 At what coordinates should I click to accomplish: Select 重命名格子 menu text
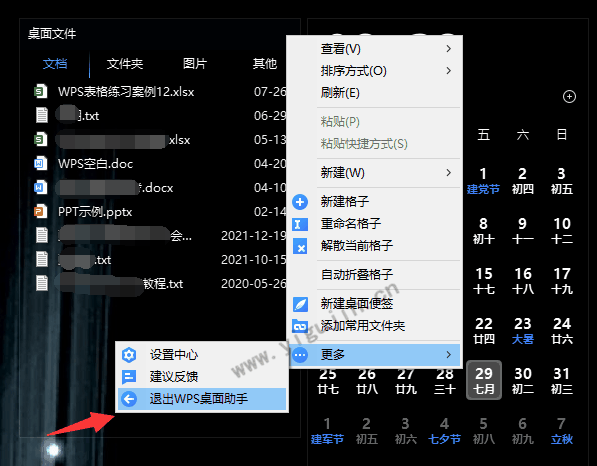(351, 224)
